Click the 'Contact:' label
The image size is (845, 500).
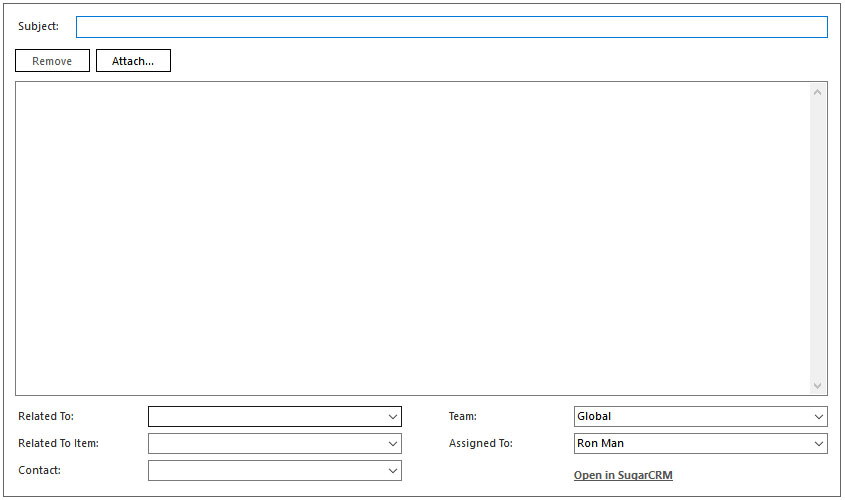pos(40,469)
